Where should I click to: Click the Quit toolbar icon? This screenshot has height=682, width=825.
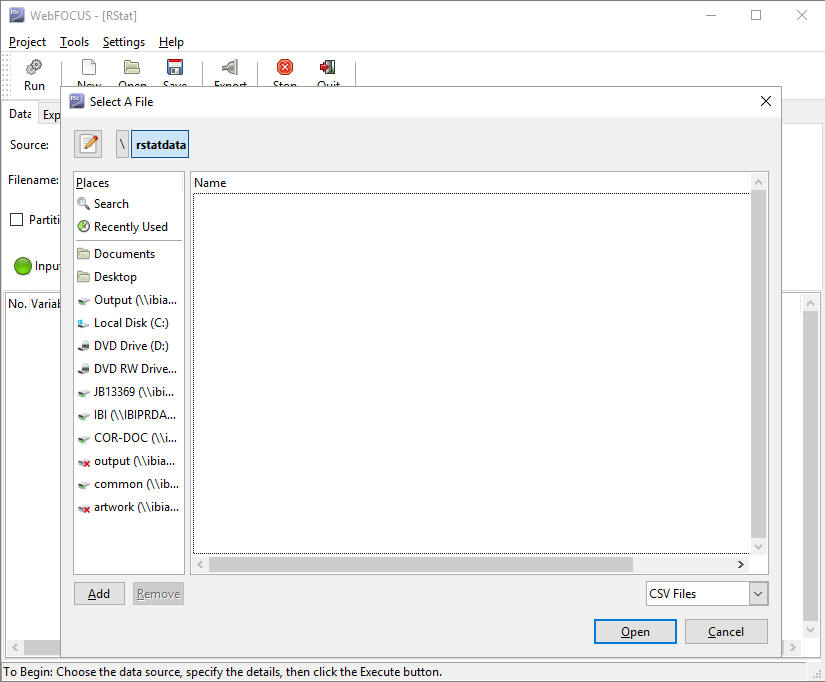[x=328, y=67]
